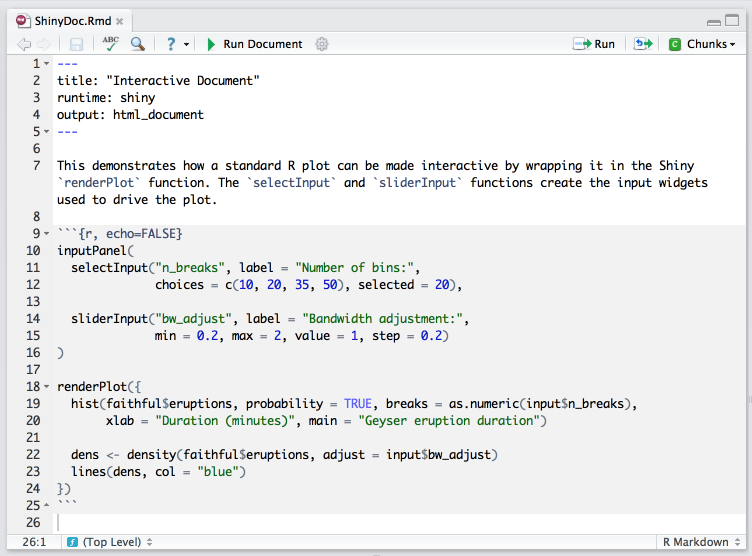752x556 pixels.
Task: Change the R Markdown file type selector
Action: [x=702, y=542]
